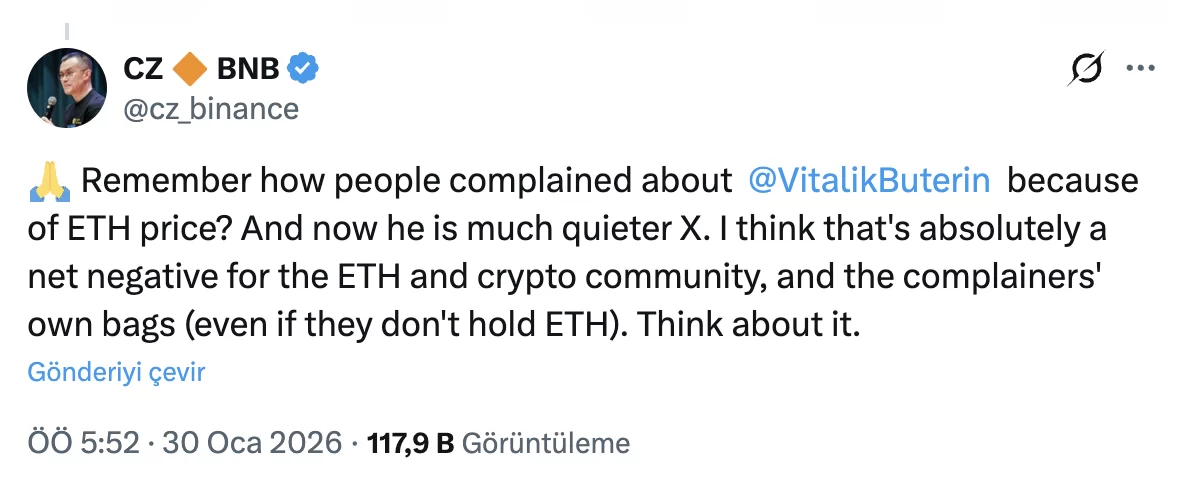Open the @cz_binance handle link

click(x=211, y=108)
